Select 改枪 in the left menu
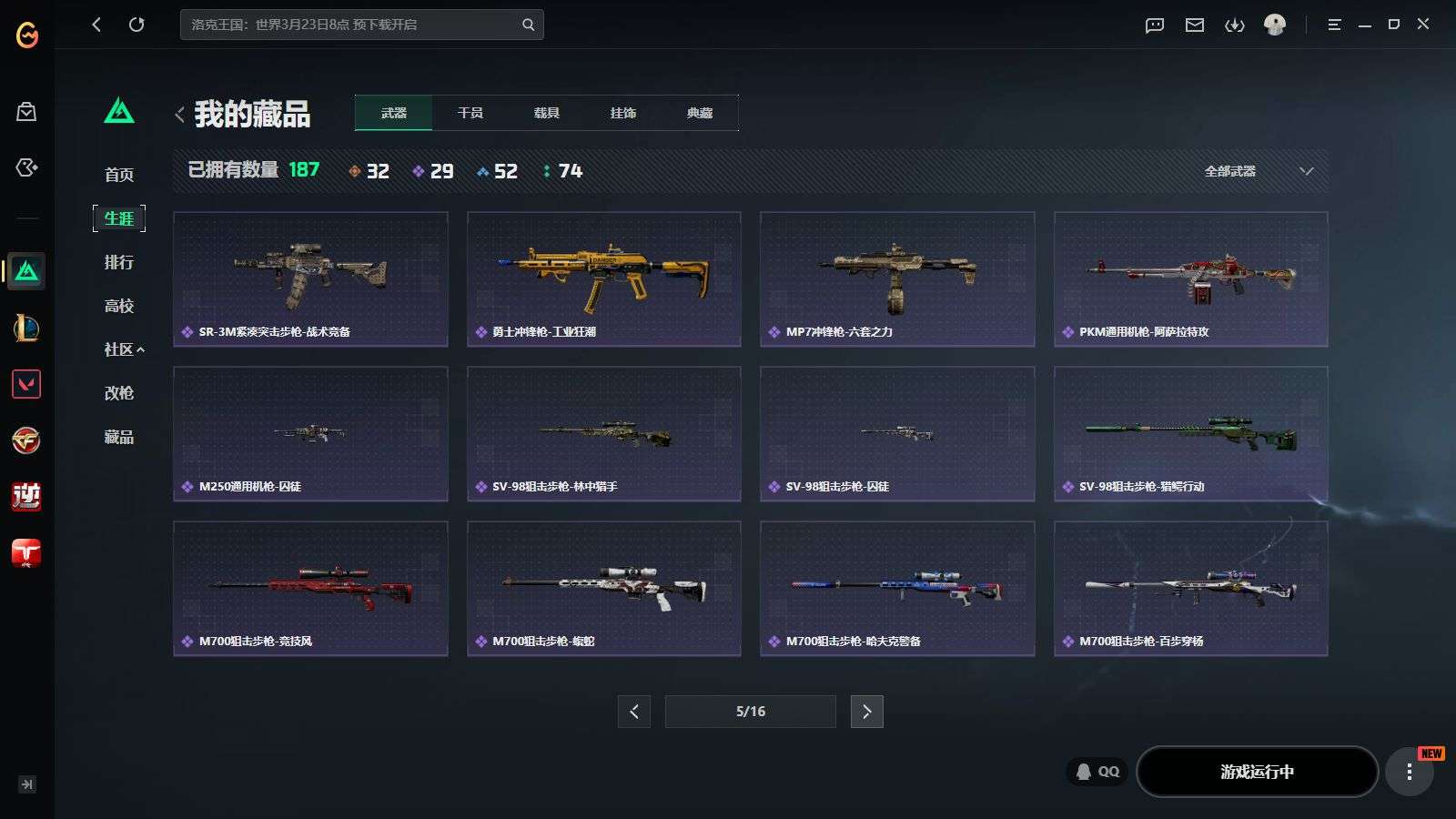 119,393
